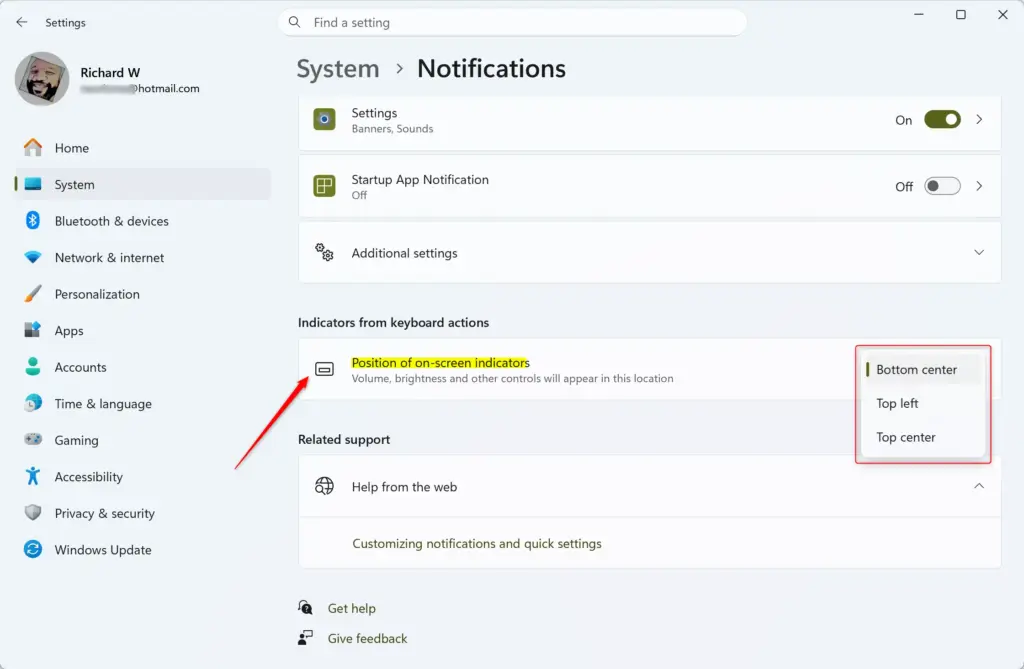1024x669 pixels.
Task: Click the on-screen indicators position icon
Action: click(324, 369)
